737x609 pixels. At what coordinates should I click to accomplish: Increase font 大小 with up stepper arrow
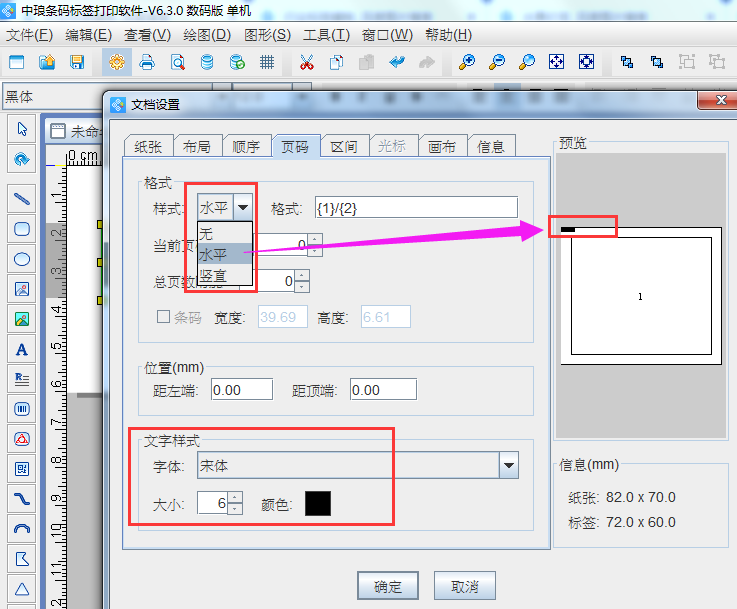pos(235,498)
